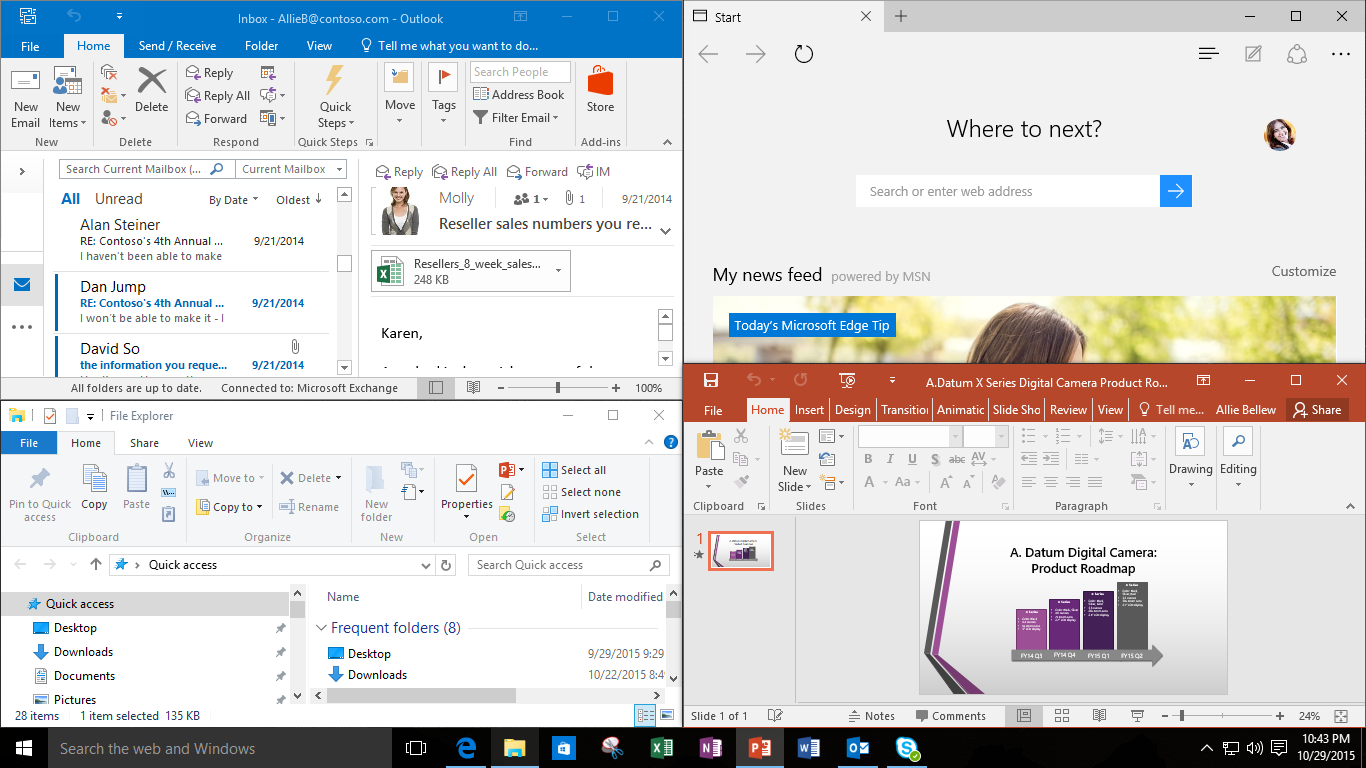Open the Store add-in in Outlook
This screenshot has height=768, width=1366.
point(600,90)
